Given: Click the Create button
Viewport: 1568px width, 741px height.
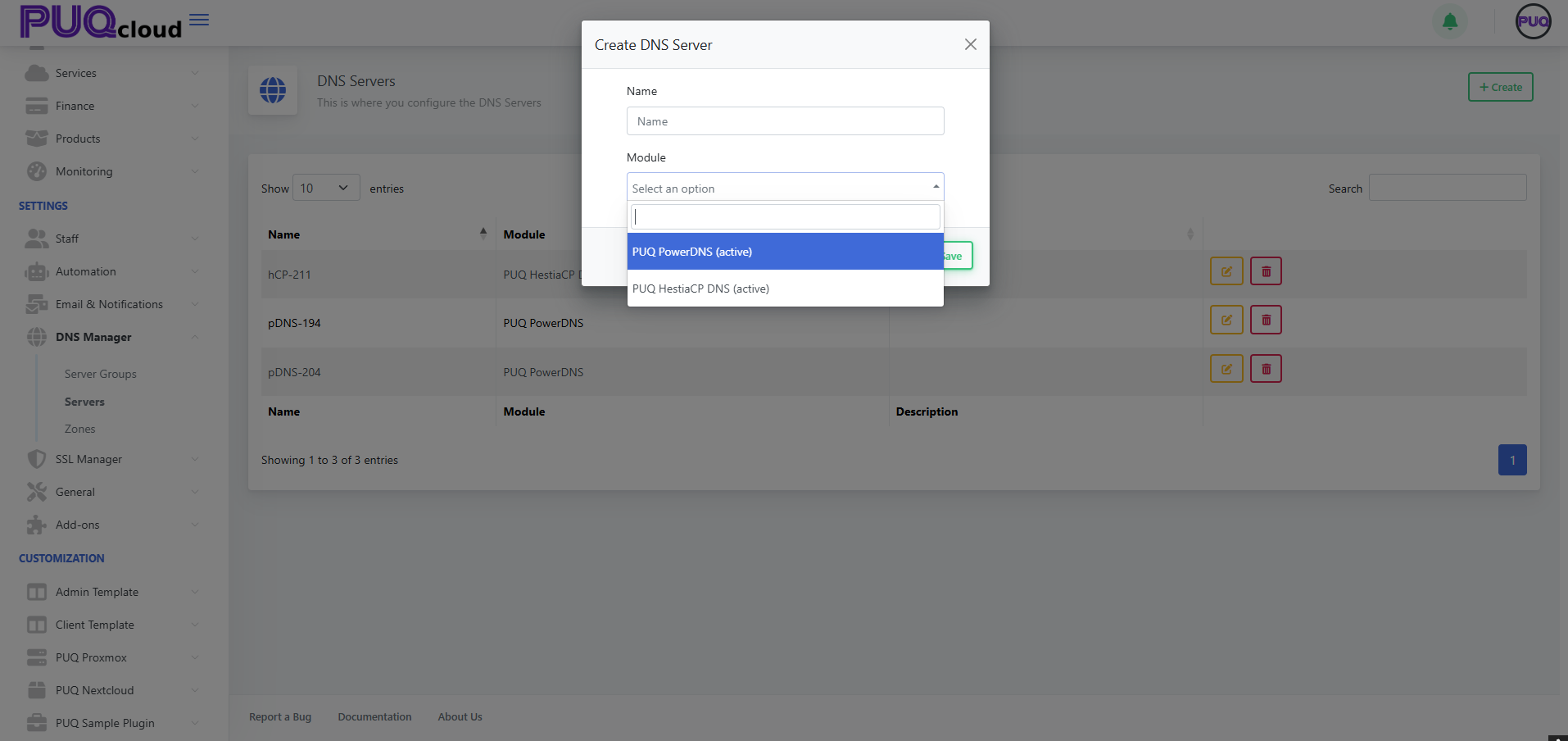Looking at the screenshot, I should pos(1500,86).
